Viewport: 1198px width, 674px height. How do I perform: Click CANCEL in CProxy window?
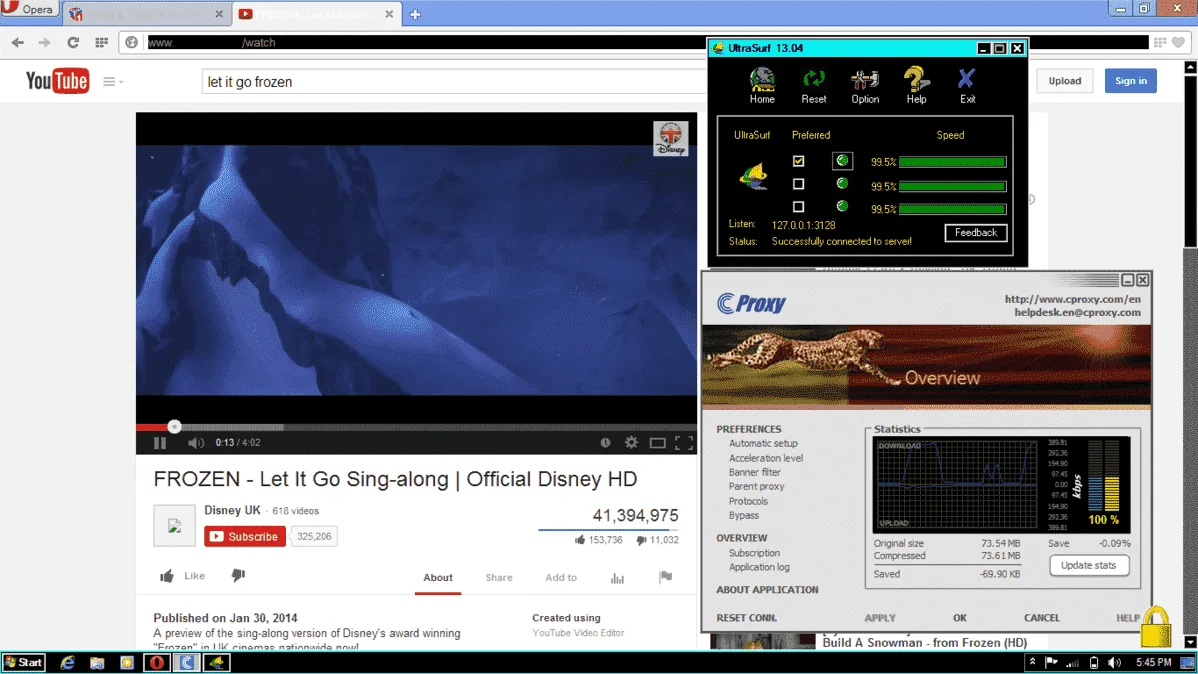tap(1041, 617)
